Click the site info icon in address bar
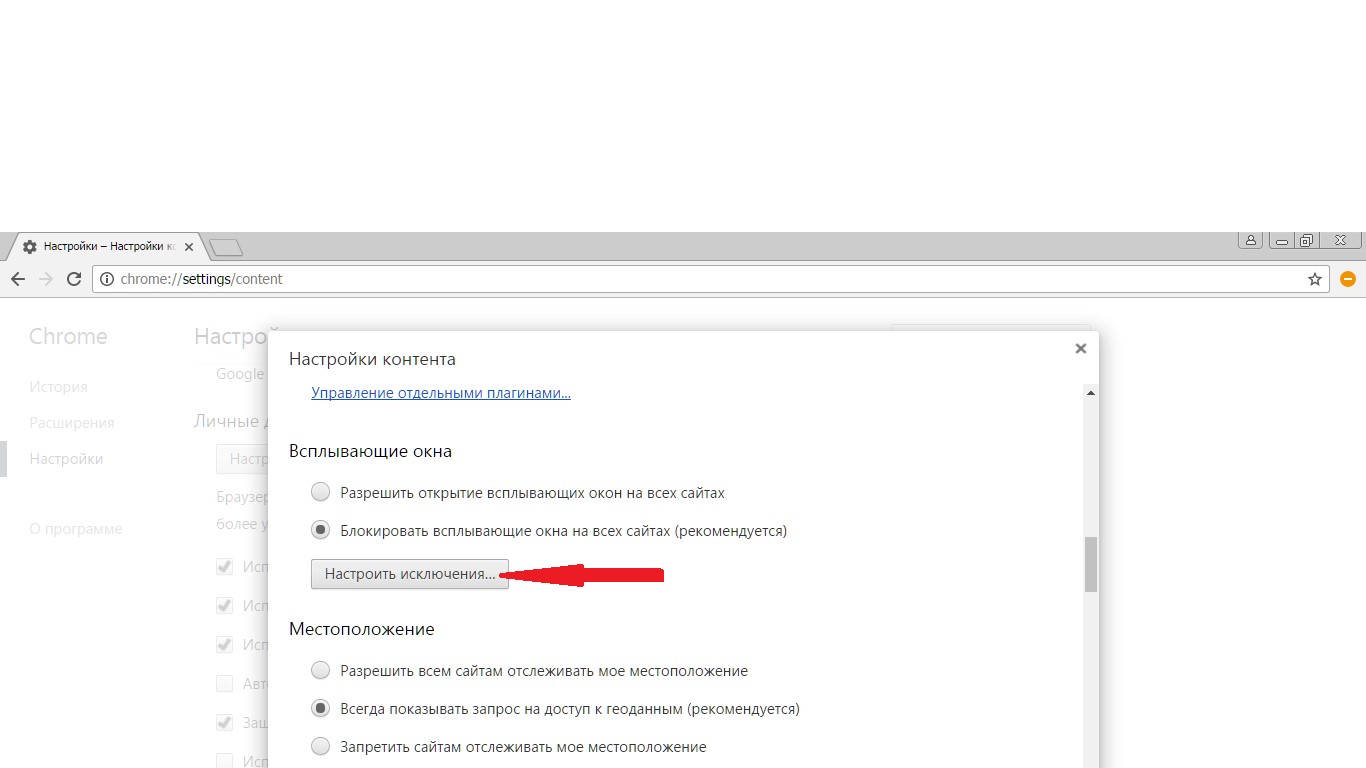The height and width of the screenshot is (768, 1366). (x=106, y=279)
